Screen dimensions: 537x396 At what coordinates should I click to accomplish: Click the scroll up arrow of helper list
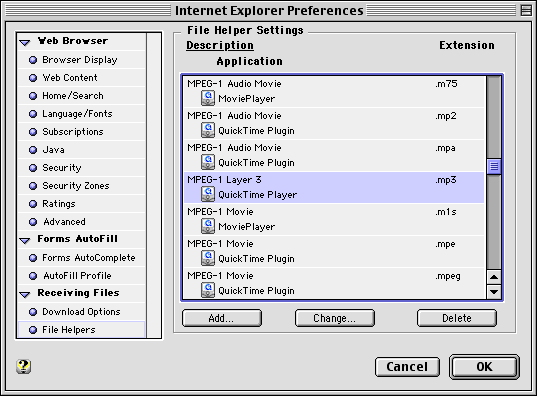(x=494, y=277)
